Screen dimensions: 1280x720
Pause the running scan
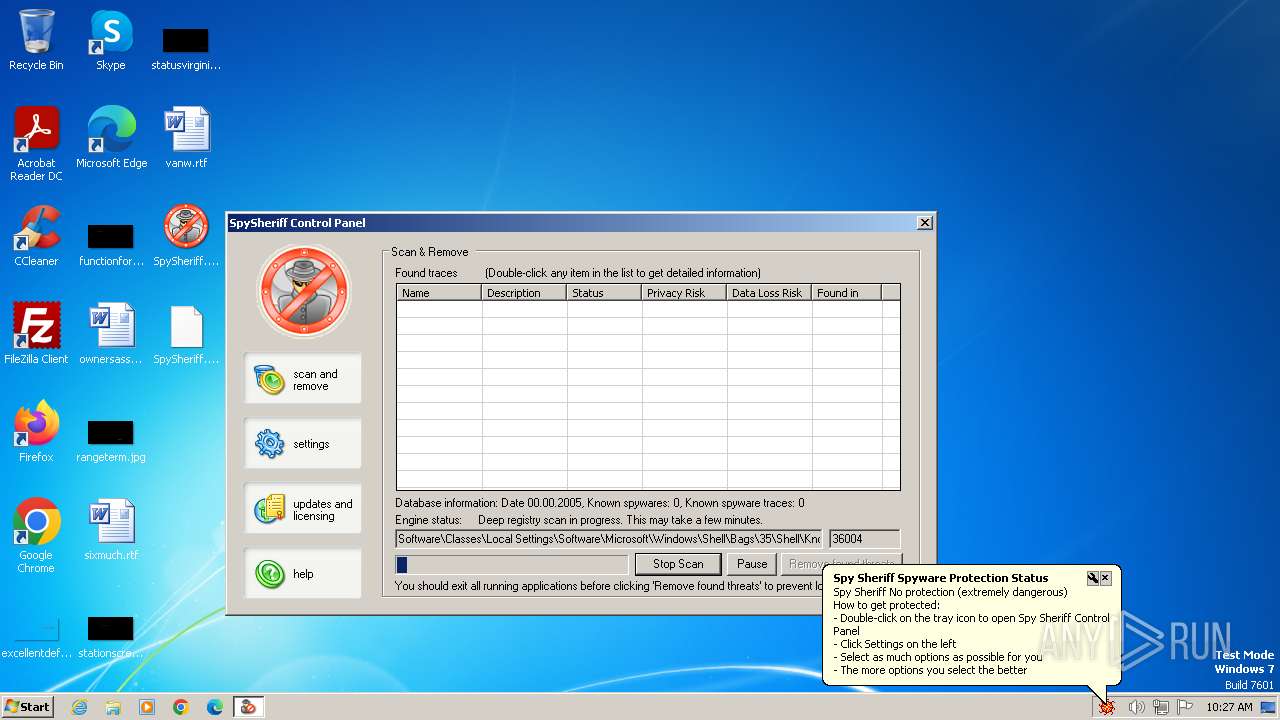[752, 564]
